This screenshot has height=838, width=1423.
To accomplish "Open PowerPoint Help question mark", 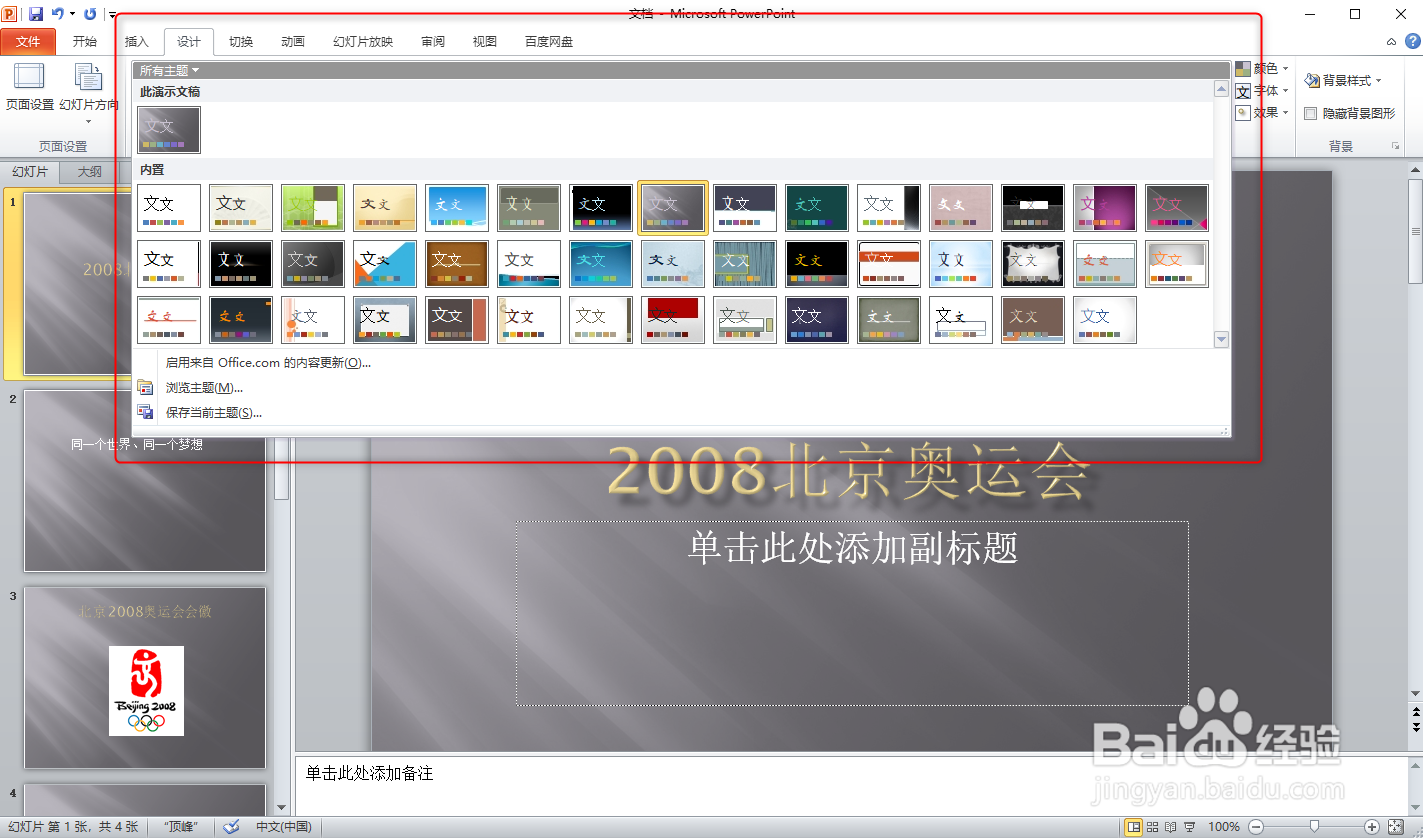I will coord(1412,42).
